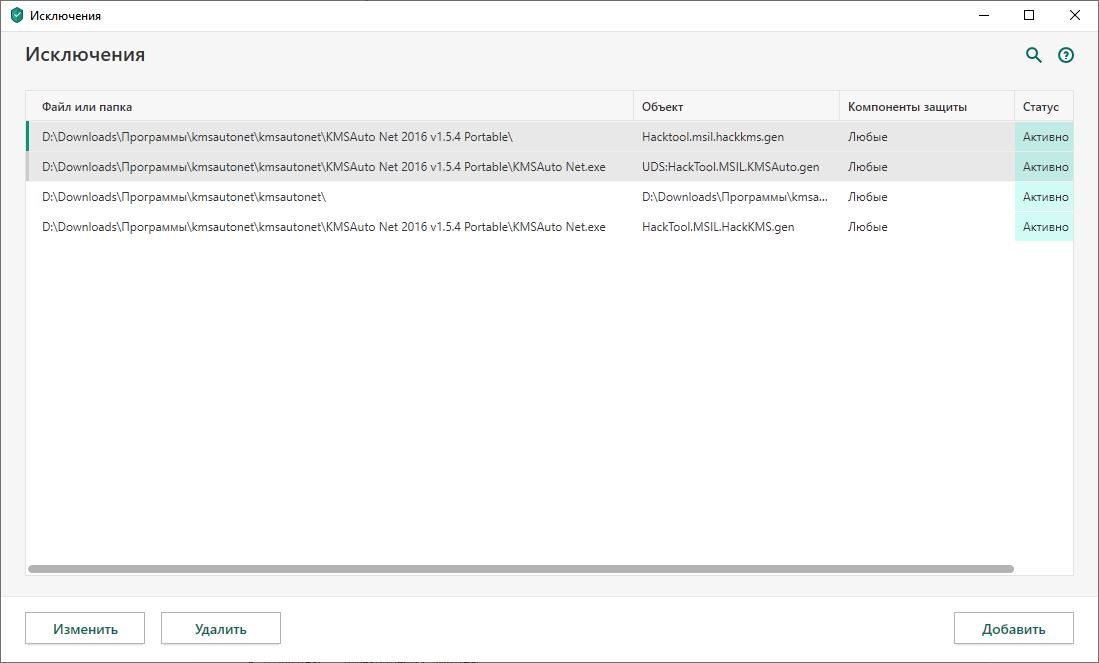Select object Hacktool.msil.hackkms.gen
1099x663 pixels.
click(x=713, y=137)
